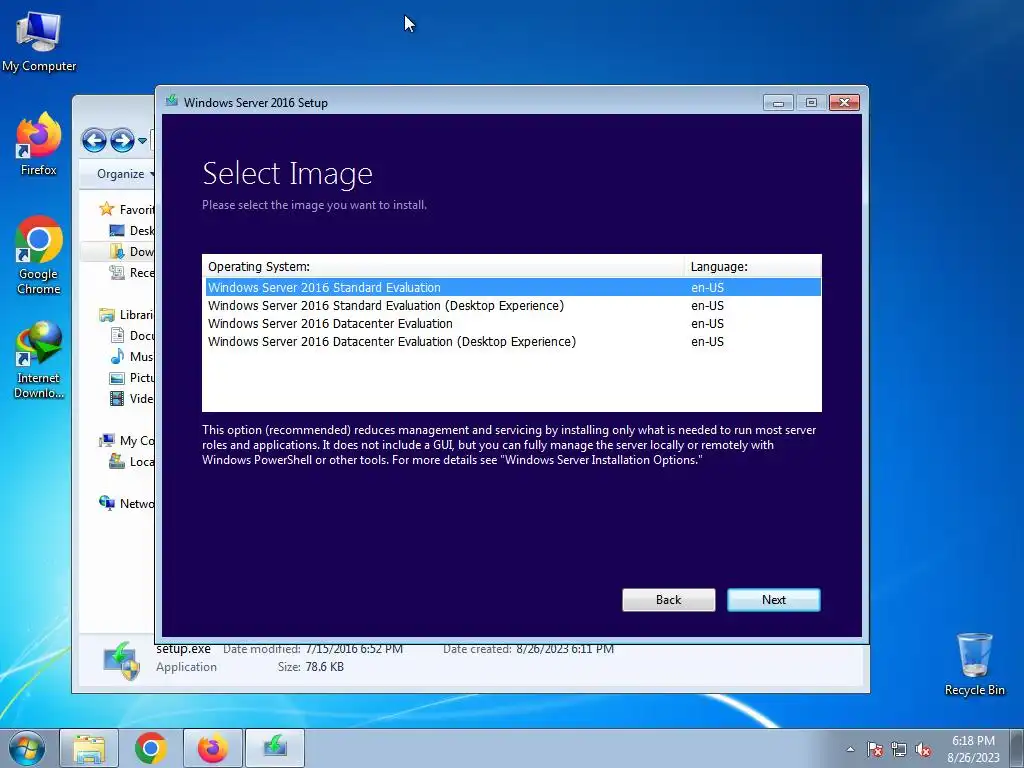Select Downloads in Explorer navigation pane
The width and height of the screenshot is (1024, 768).
click(132, 251)
